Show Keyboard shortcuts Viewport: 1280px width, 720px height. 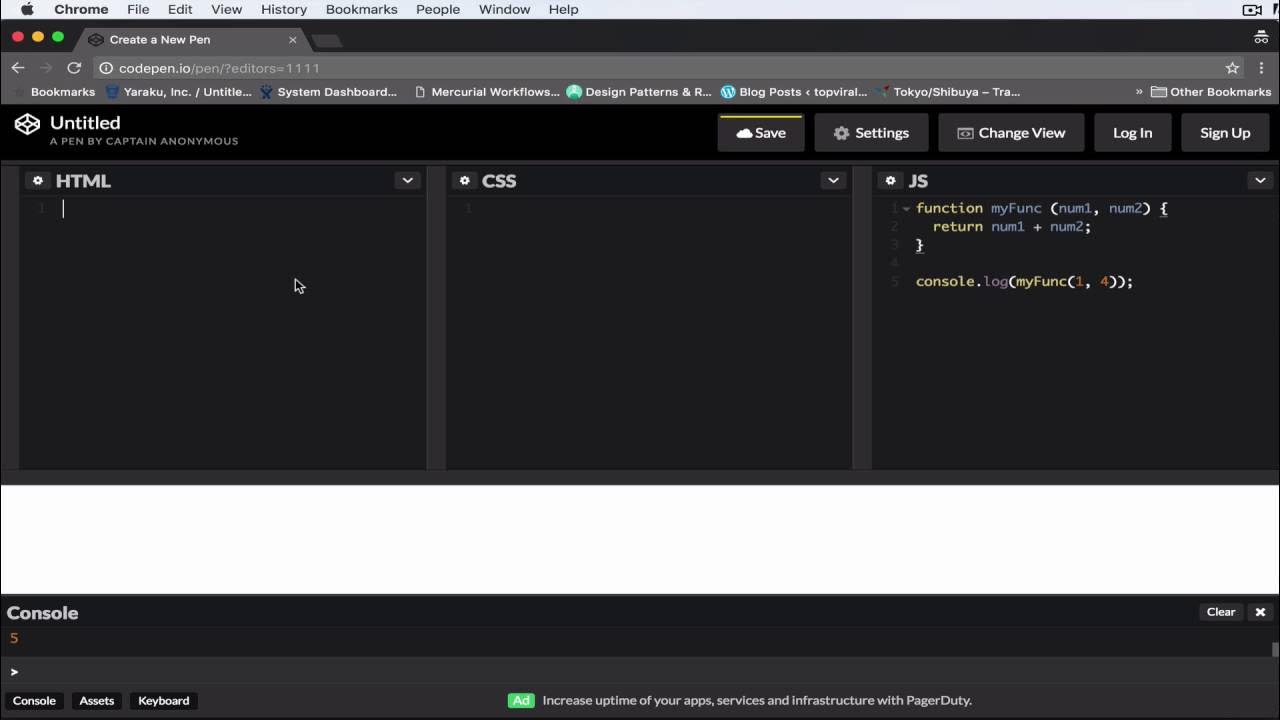(164, 701)
